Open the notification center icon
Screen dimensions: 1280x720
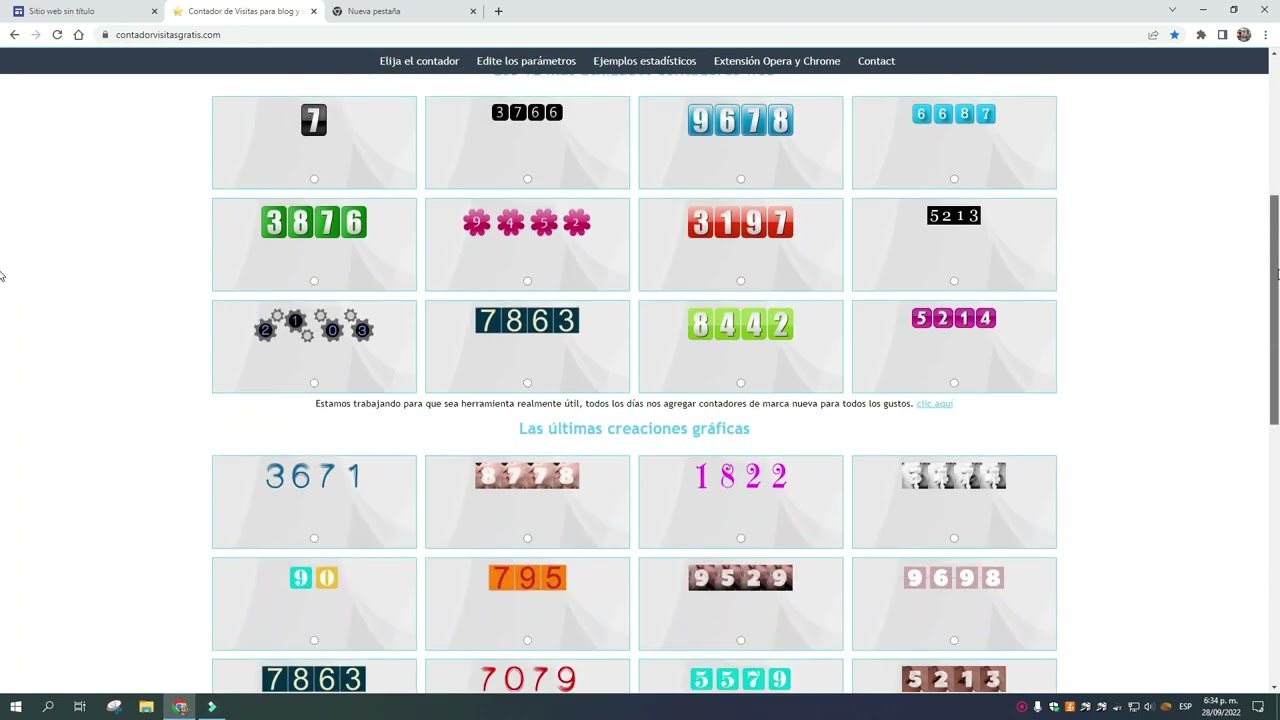click(1259, 706)
